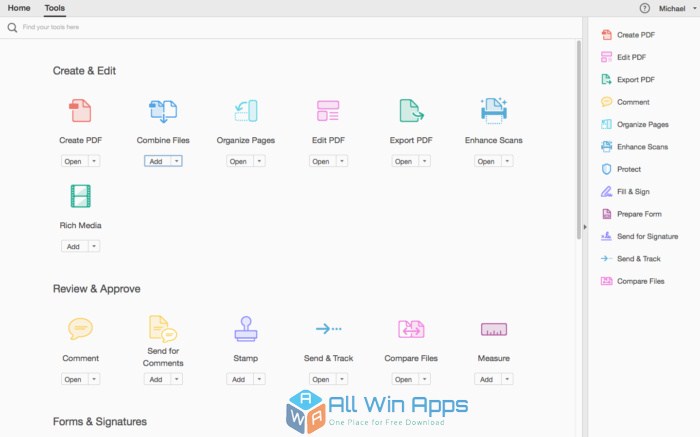Click the Open button under Create PDF
700x437 pixels.
coord(75,161)
